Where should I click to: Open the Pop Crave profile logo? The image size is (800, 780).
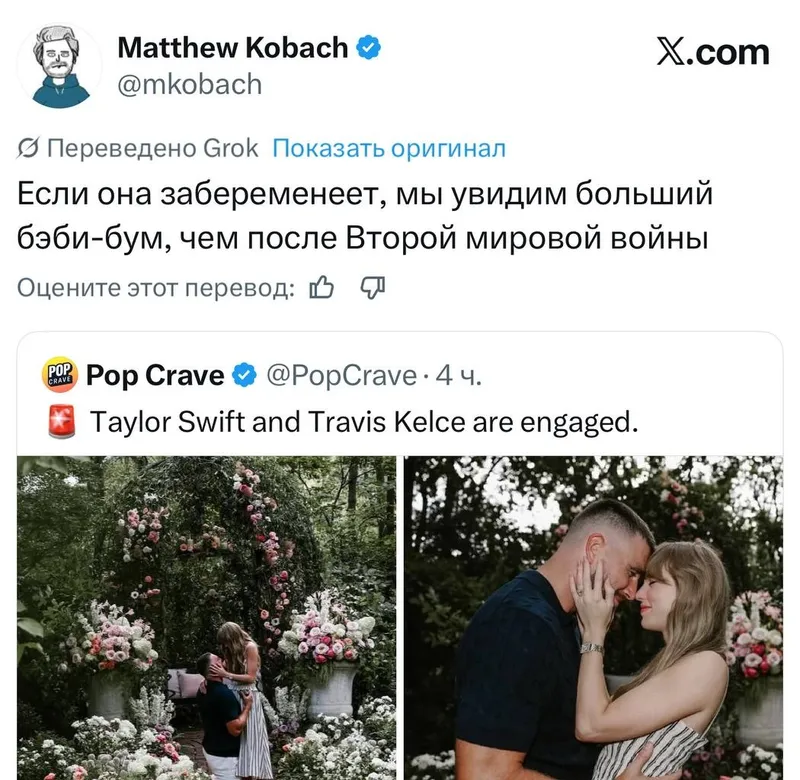60,374
